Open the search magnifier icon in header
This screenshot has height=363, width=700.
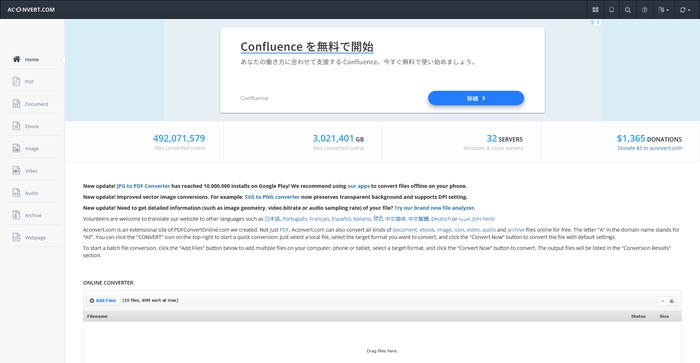coord(628,10)
